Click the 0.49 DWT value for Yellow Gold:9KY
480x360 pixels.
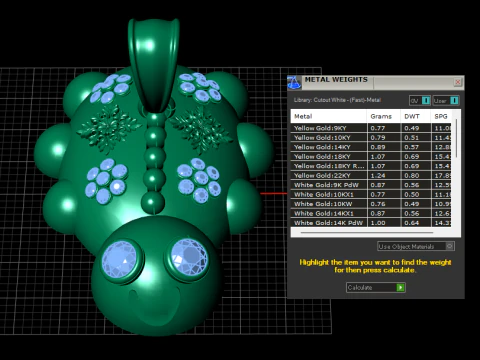pos(411,128)
